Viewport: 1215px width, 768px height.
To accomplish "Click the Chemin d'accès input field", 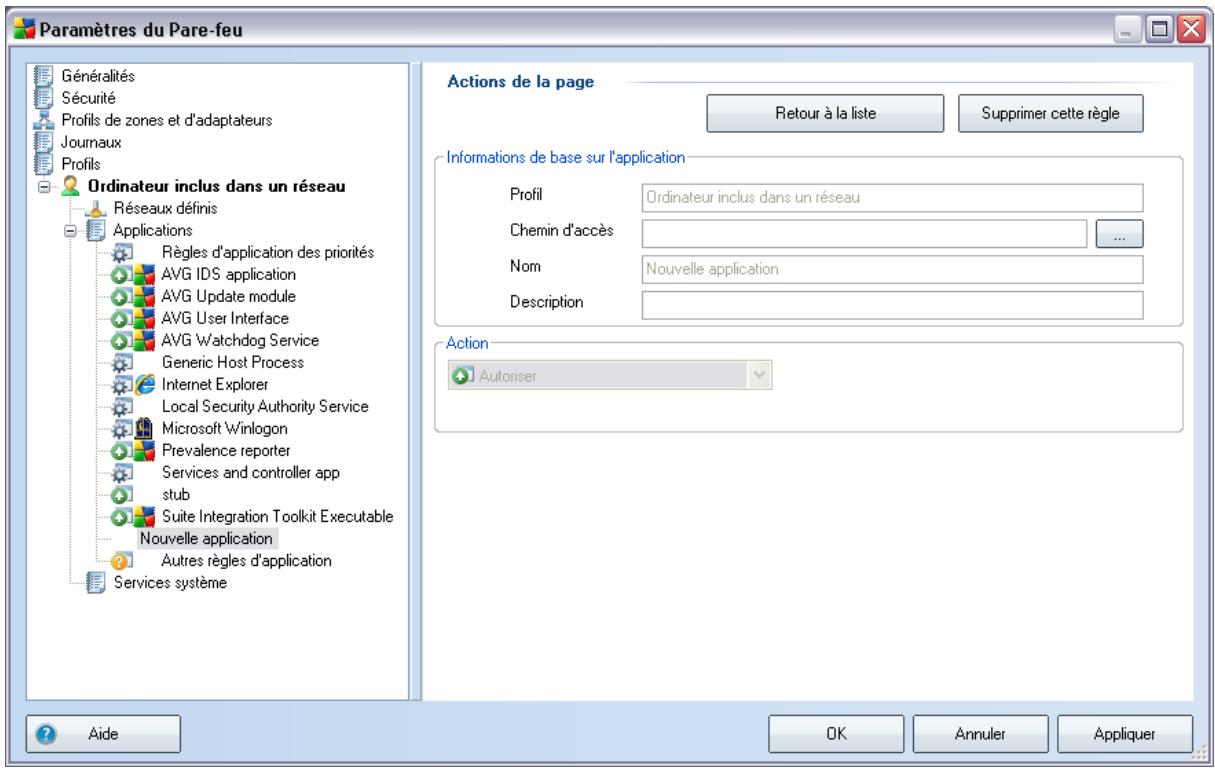I will (864, 233).
